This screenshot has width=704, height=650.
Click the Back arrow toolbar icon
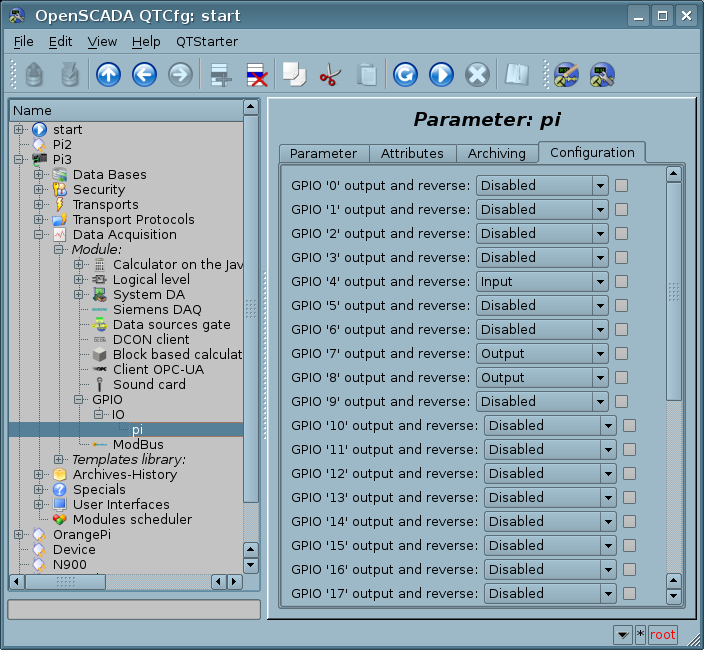[144, 75]
